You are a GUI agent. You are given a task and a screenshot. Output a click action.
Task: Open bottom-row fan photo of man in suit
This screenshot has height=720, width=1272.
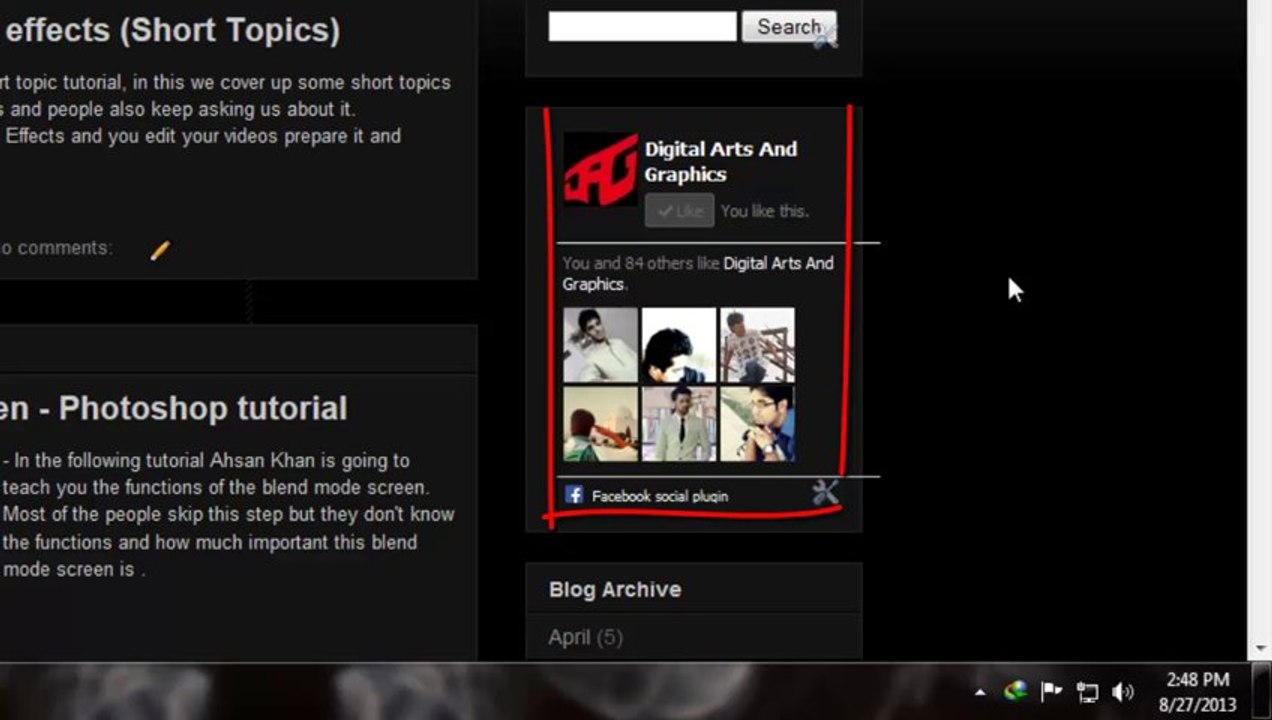click(x=679, y=424)
